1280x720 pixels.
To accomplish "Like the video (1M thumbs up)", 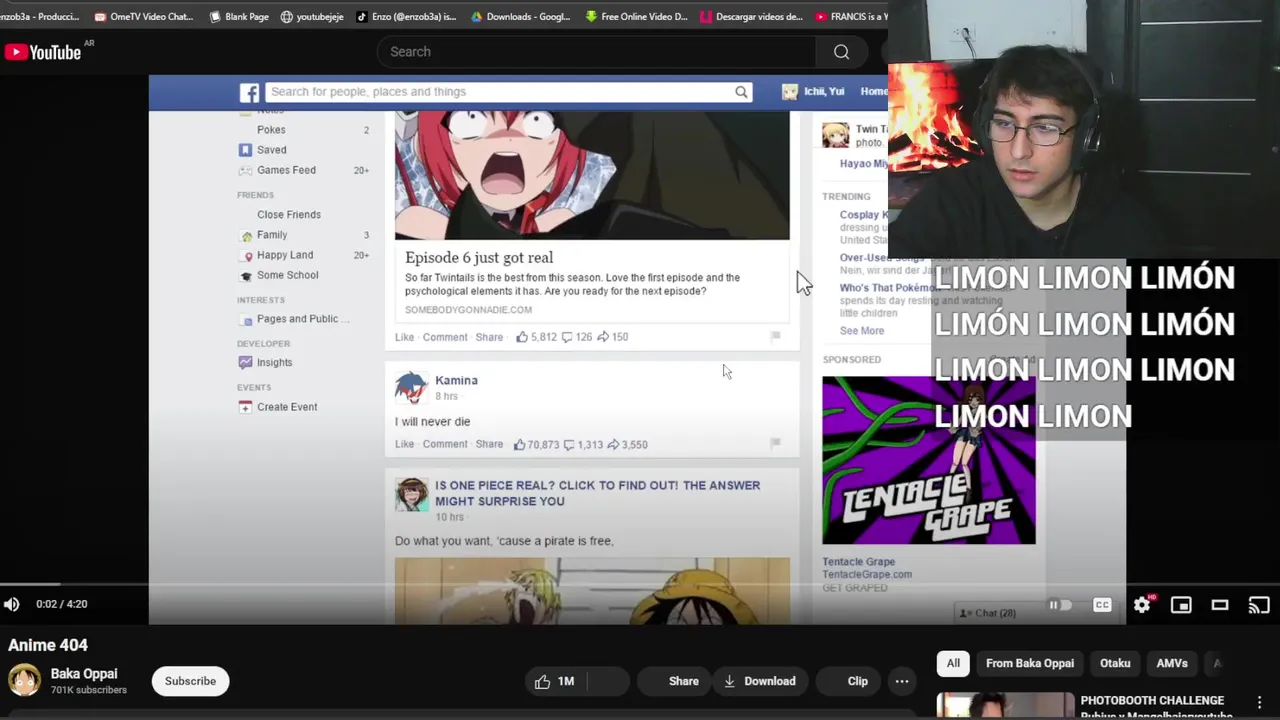I will pos(554,681).
